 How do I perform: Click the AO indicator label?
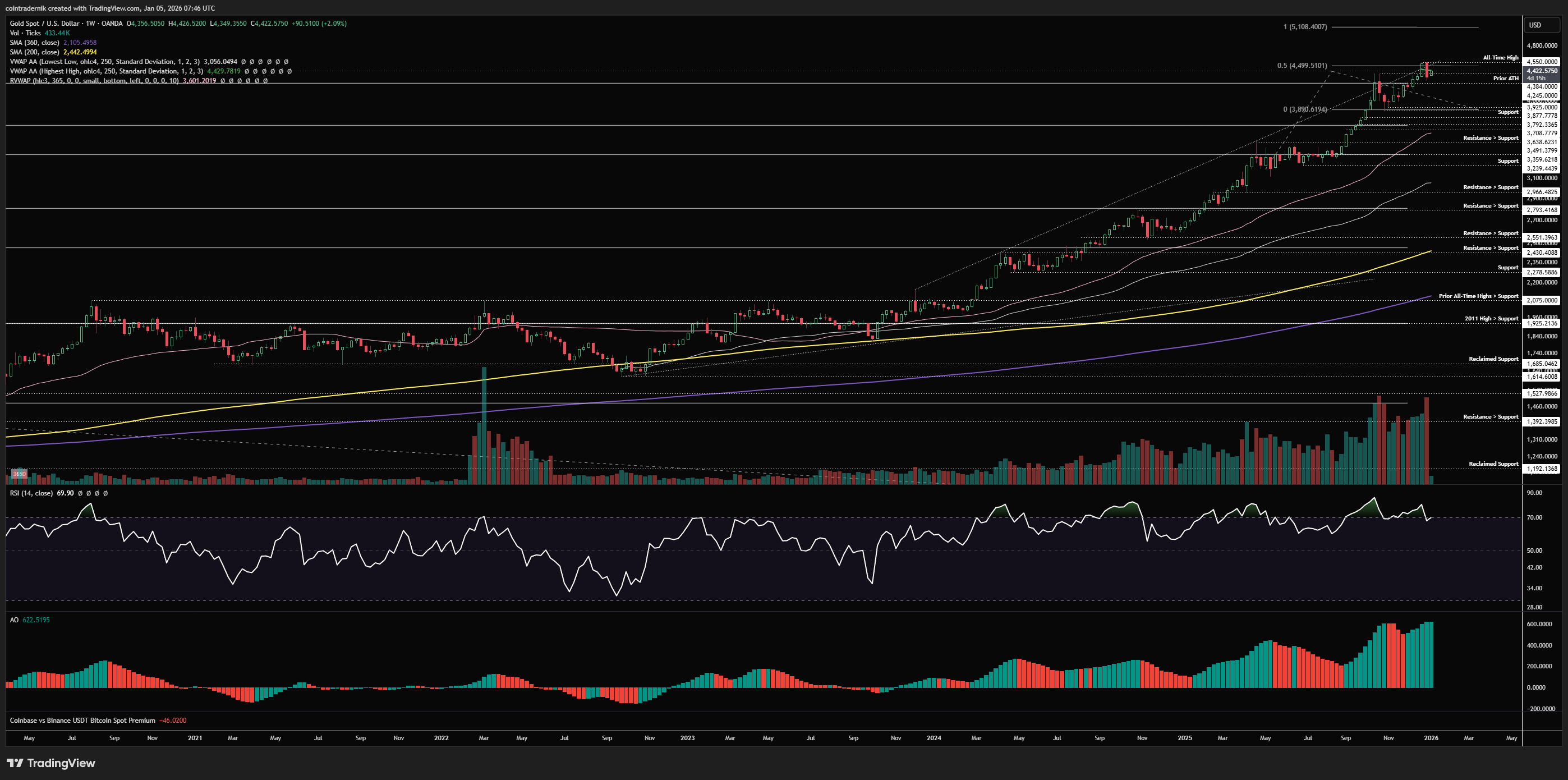point(14,620)
